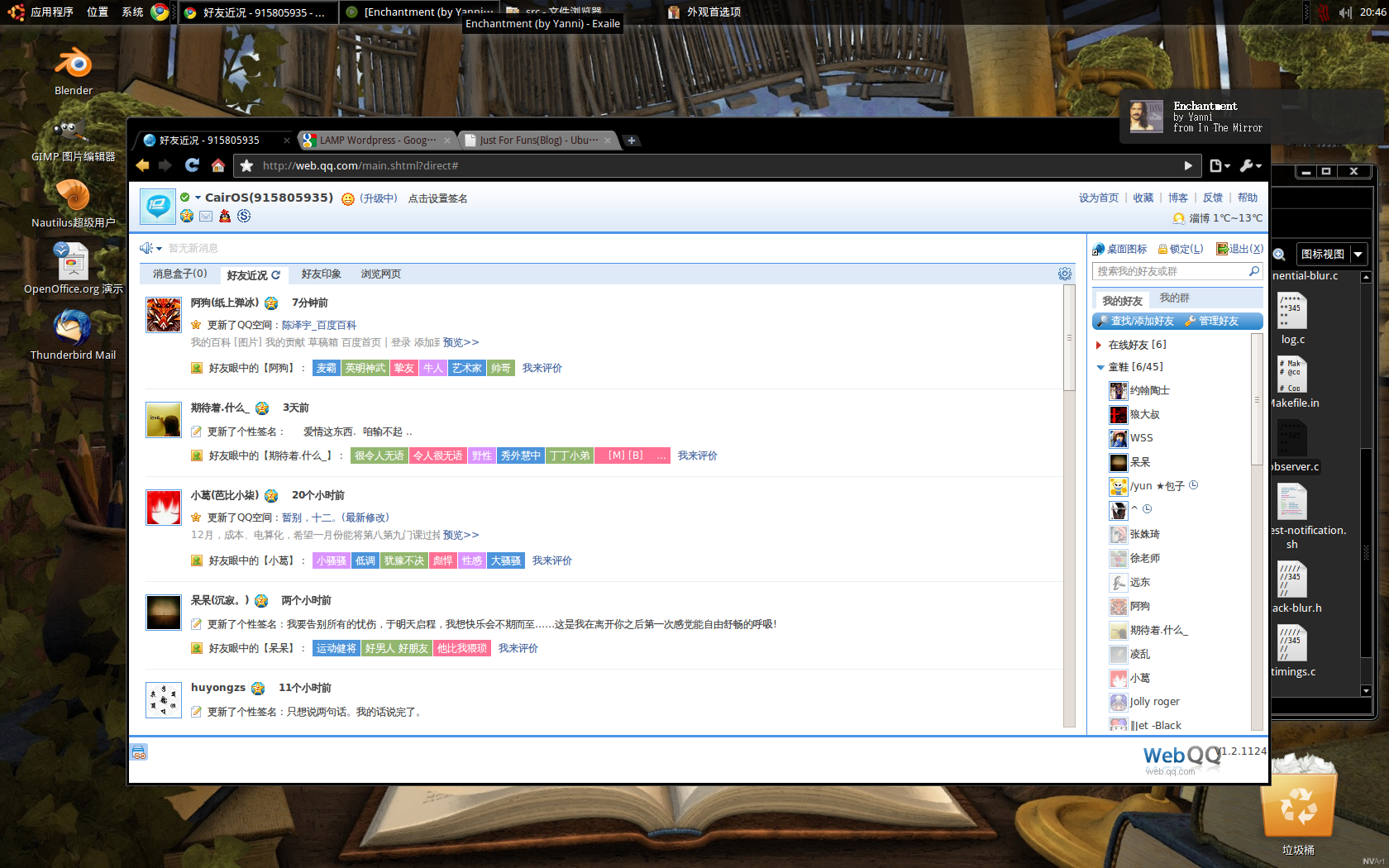This screenshot has width=1389, height=868.
Task: Open the online status dropdown beside CairOS
Action: [198, 198]
